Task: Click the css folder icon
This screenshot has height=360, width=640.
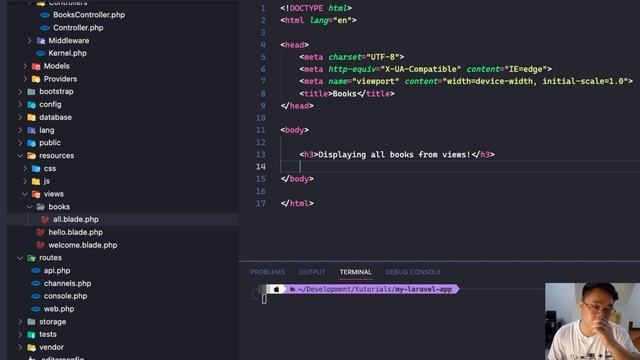Action: pyautogui.click(x=36, y=168)
